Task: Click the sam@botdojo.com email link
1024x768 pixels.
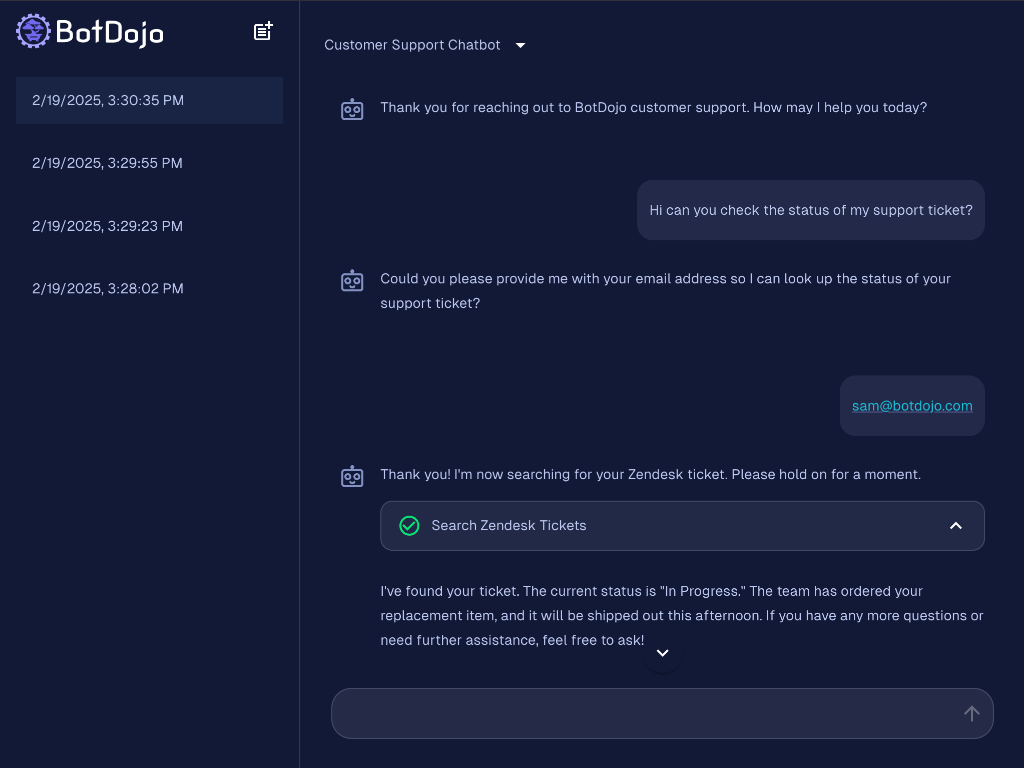Action: point(912,406)
